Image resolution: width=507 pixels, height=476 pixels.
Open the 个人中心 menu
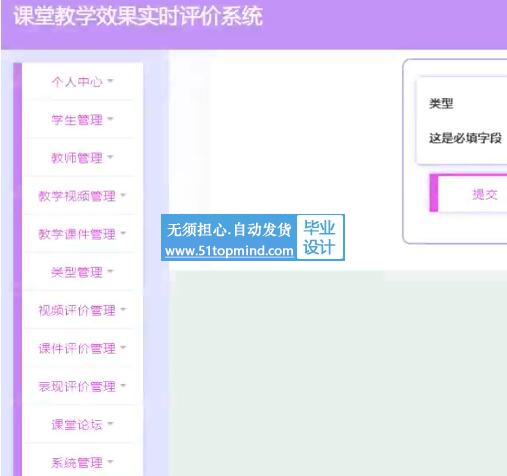click(82, 81)
